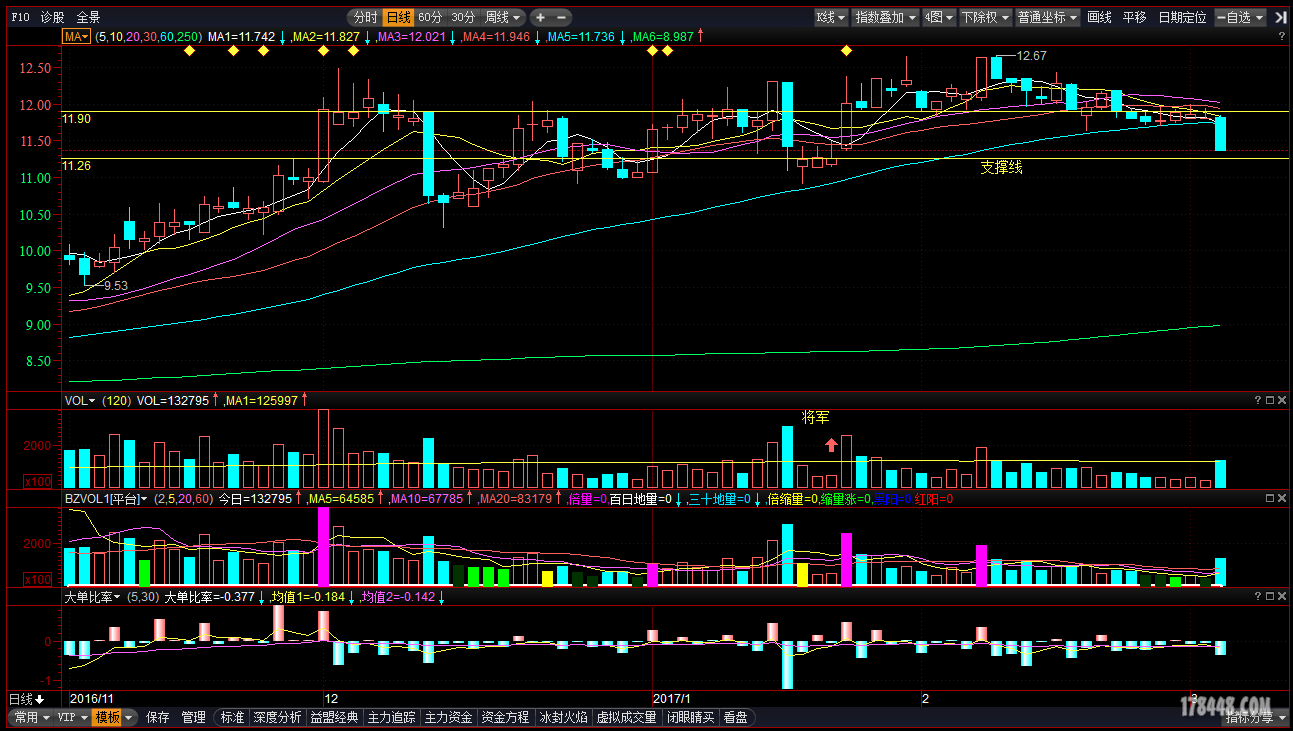Click 管理 to manage templates
1293x731 pixels.
coord(194,717)
